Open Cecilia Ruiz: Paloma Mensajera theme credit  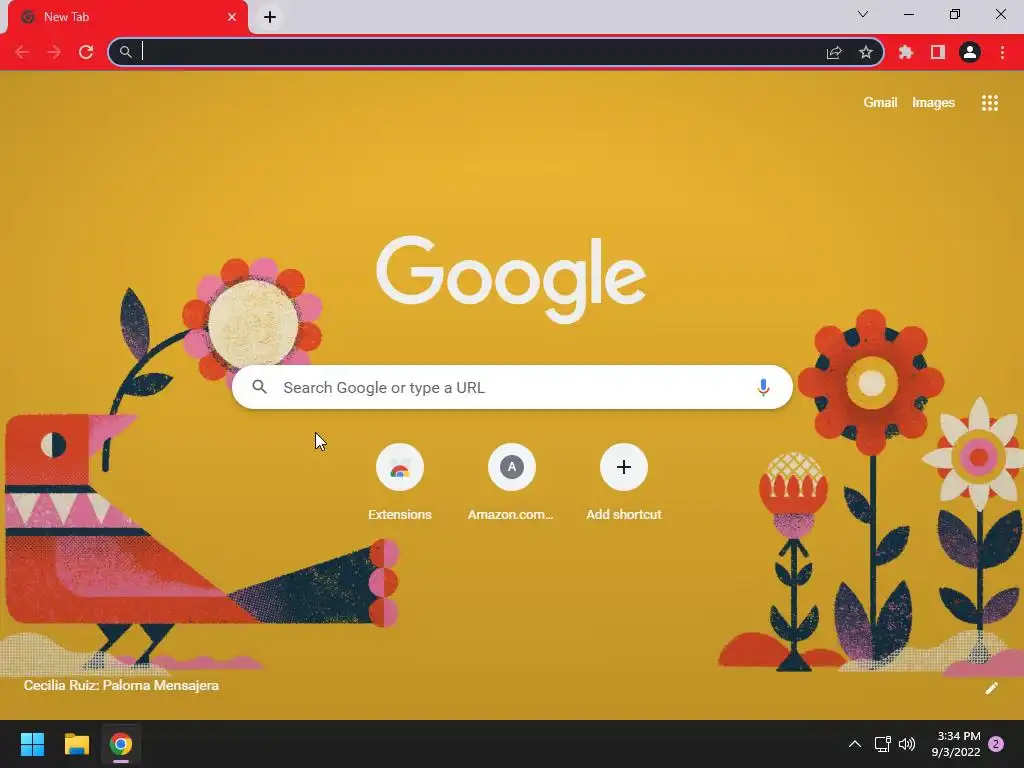[x=121, y=685]
